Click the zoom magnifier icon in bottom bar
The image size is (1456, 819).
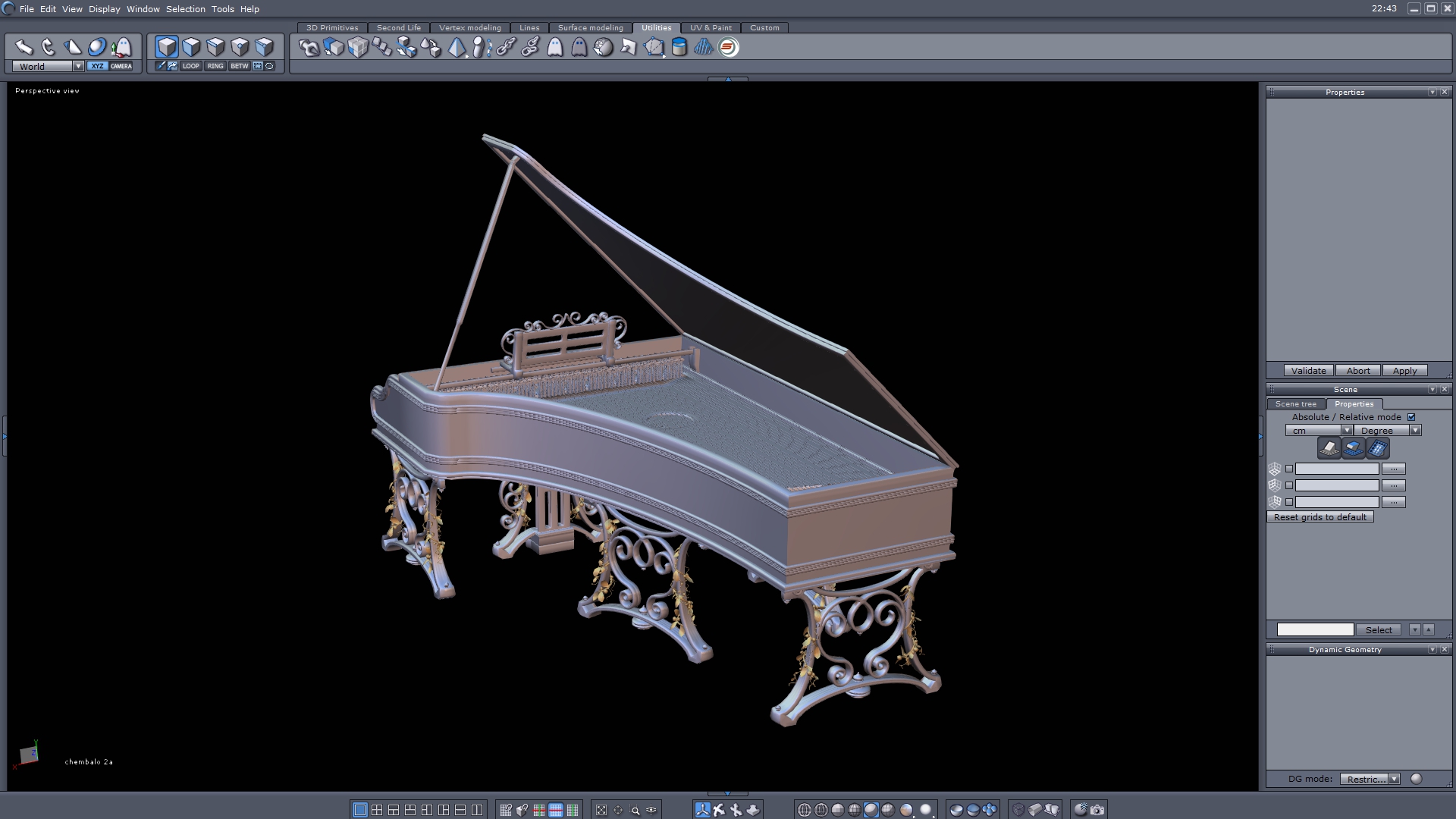(635, 810)
